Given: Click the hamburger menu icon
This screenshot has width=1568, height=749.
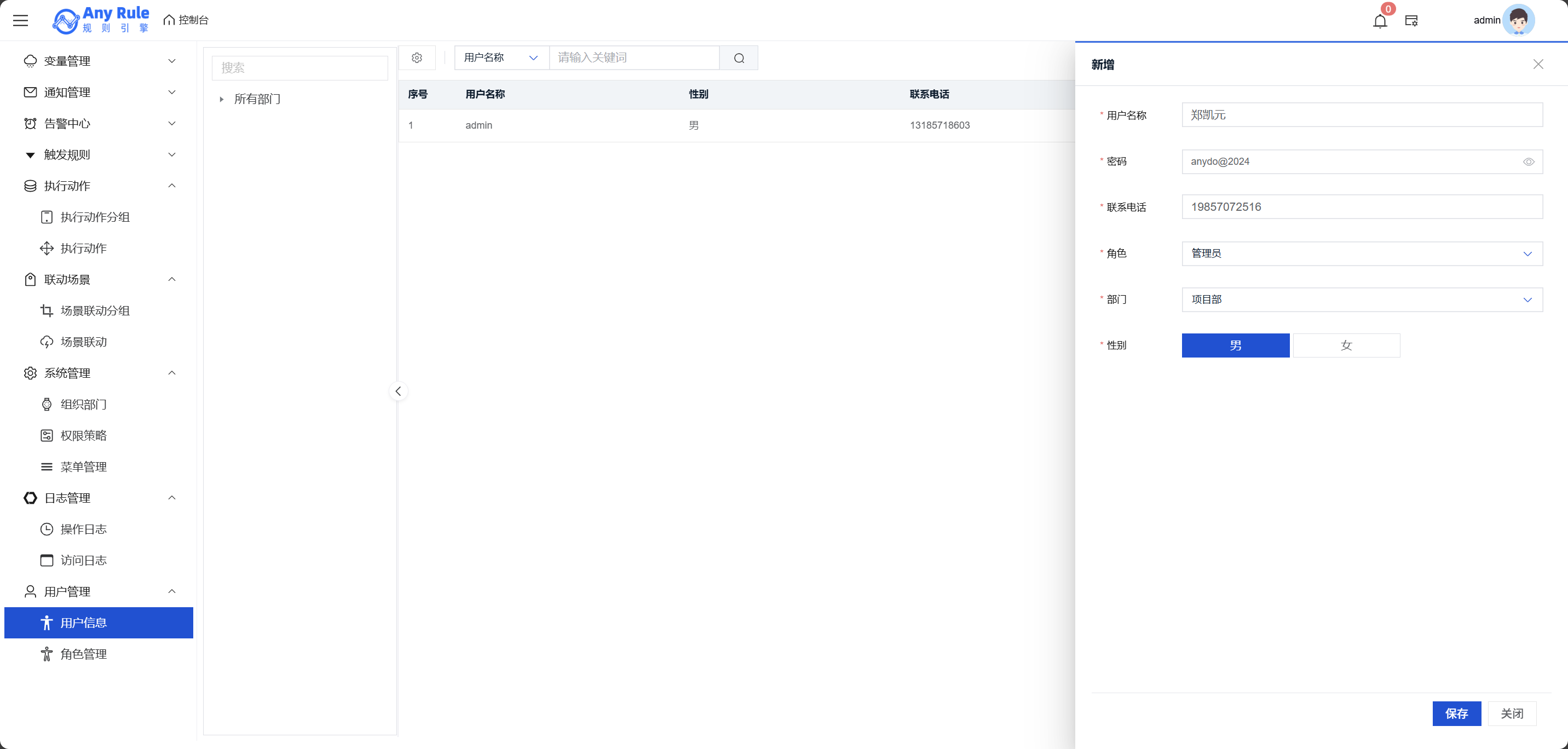Looking at the screenshot, I should (x=21, y=21).
